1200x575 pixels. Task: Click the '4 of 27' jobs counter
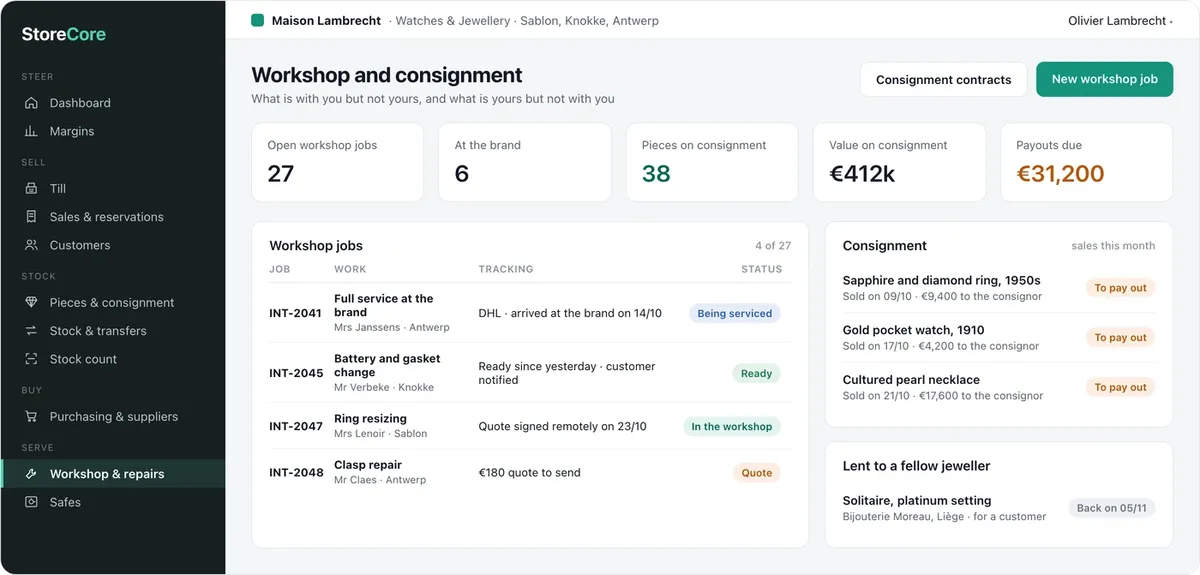[x=772, y=246]
